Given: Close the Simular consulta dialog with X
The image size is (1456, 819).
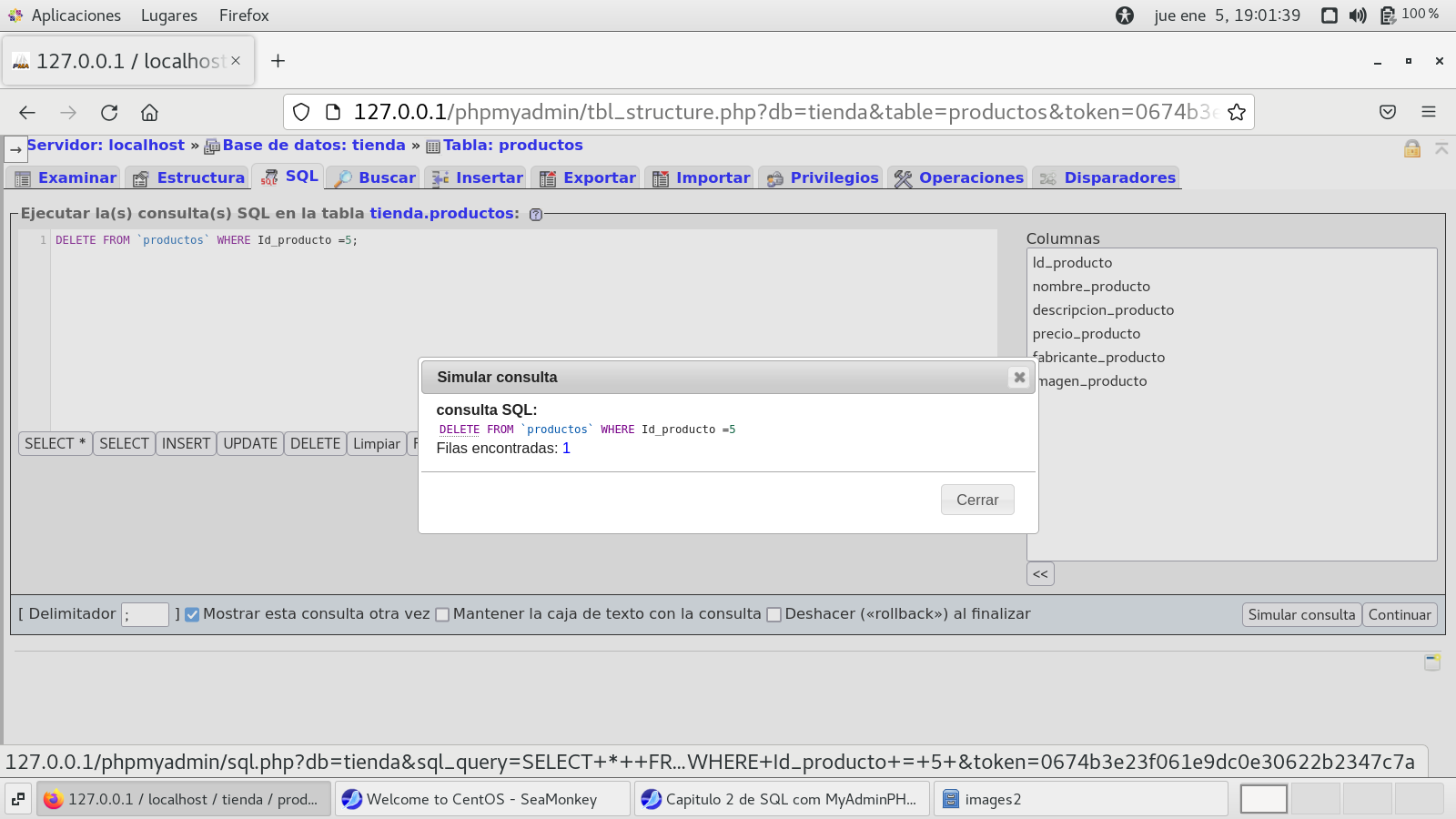Looking at the screenshot, I should click(1019, 377).
